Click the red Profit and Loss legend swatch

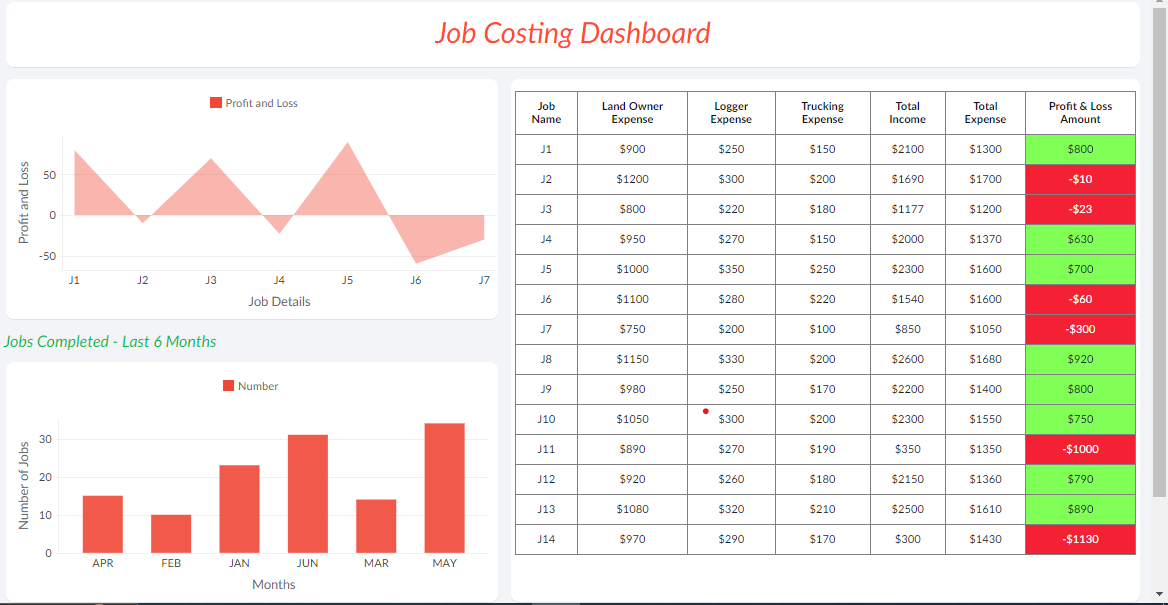click(x=215, y=103)
